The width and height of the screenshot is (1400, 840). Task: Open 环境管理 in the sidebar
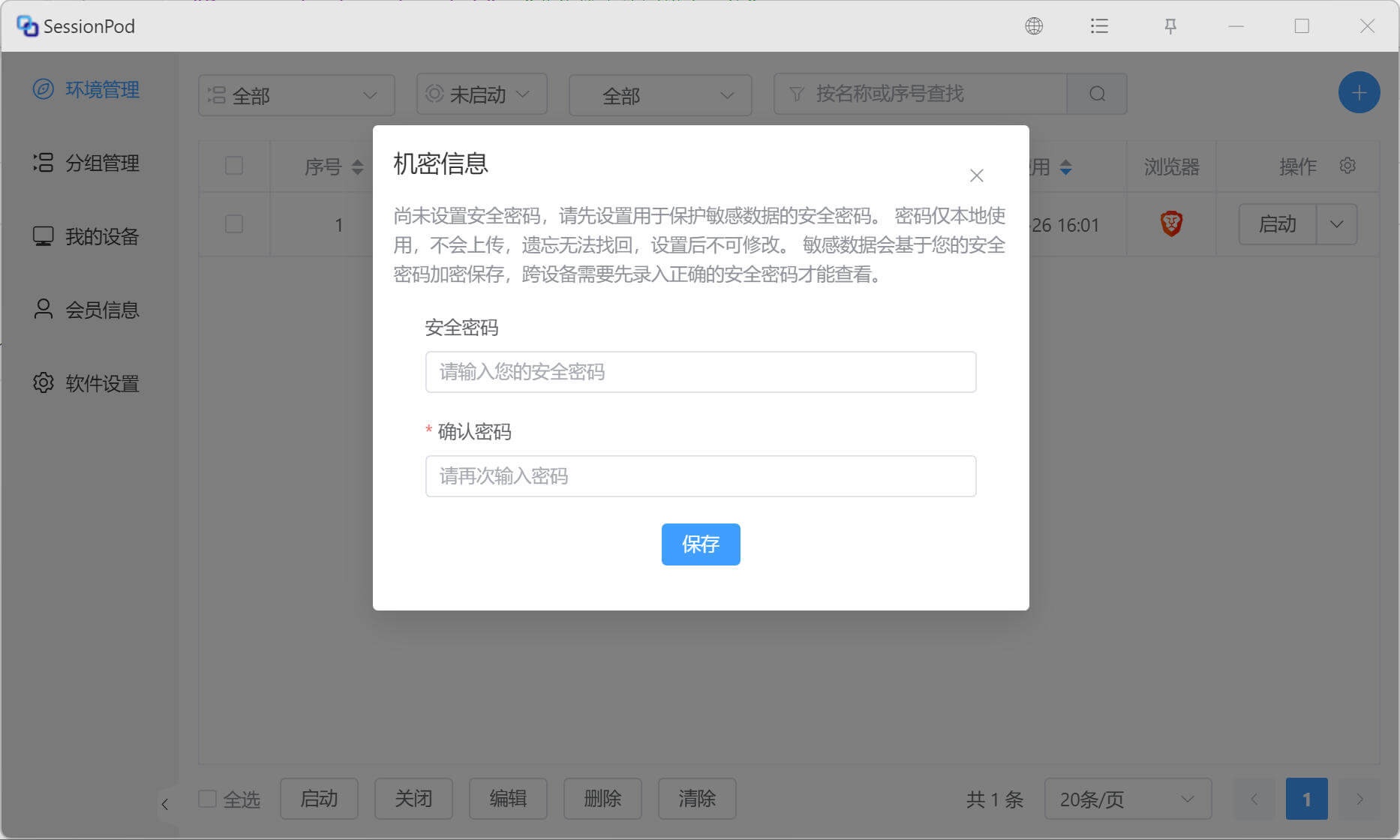pyautogui.click(x=86, y=89)
